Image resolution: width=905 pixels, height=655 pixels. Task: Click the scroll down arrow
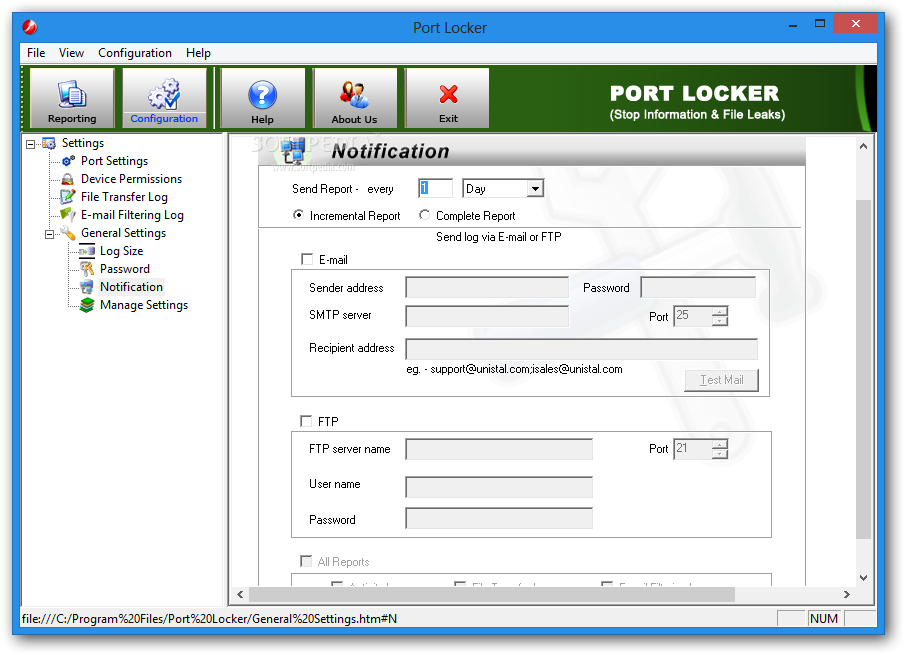(863, 578)
